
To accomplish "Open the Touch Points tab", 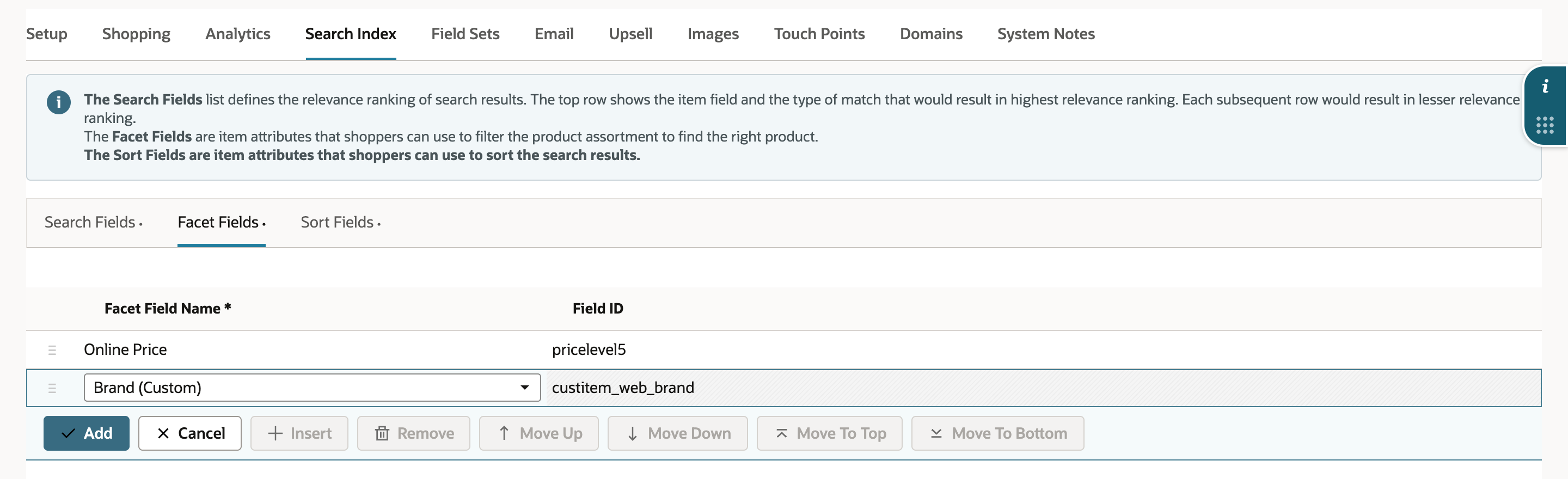I will pos(819,34).
